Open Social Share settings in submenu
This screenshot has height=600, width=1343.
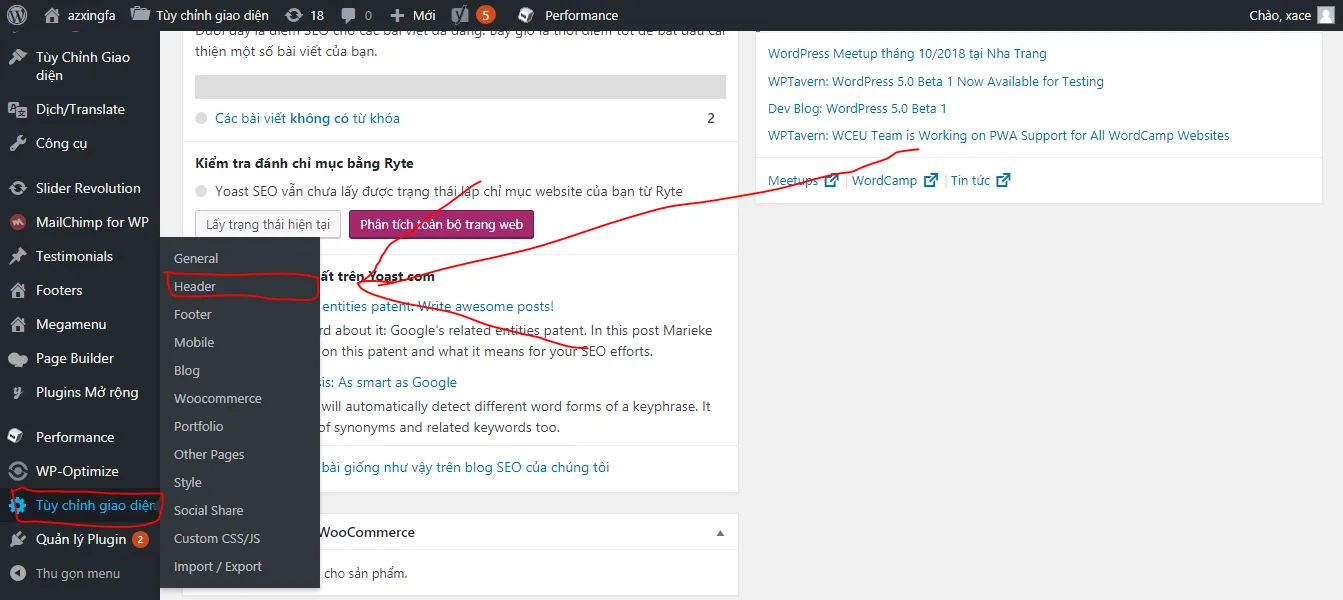pos(209,510)
